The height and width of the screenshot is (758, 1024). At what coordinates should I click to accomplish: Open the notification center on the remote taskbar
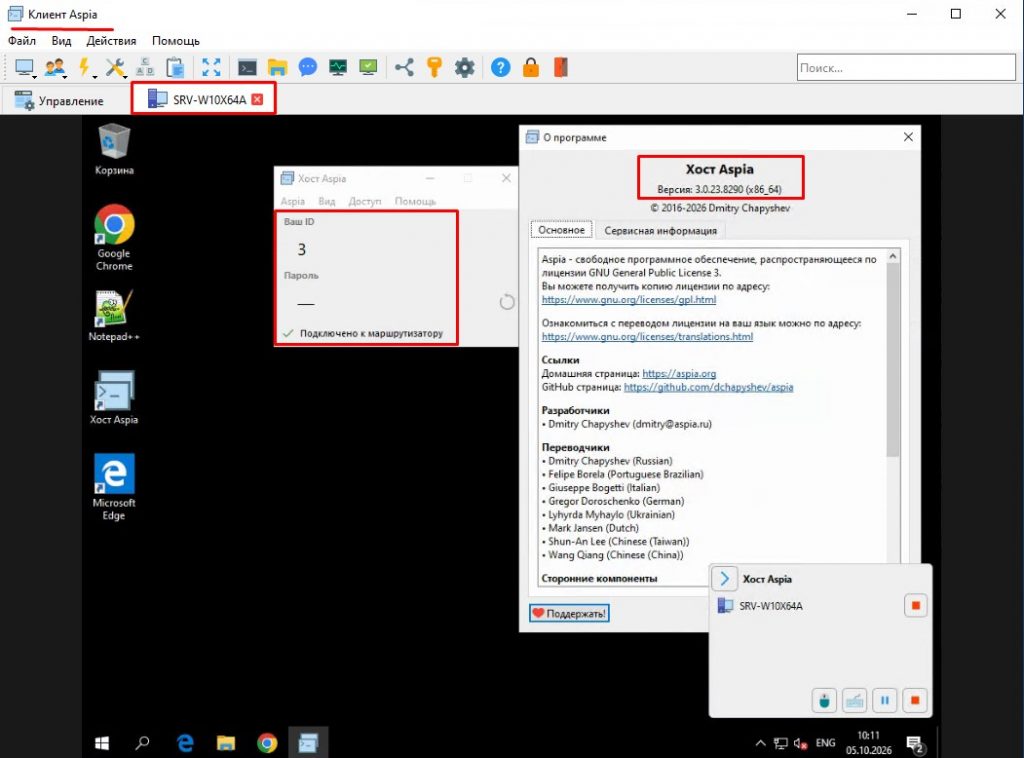point(915,744)
